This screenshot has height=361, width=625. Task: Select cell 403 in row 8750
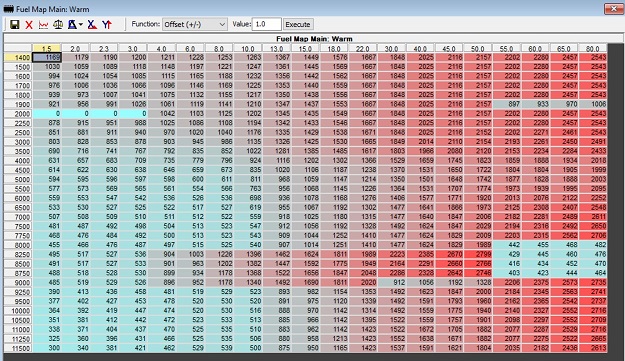click(x=506, y=273)
